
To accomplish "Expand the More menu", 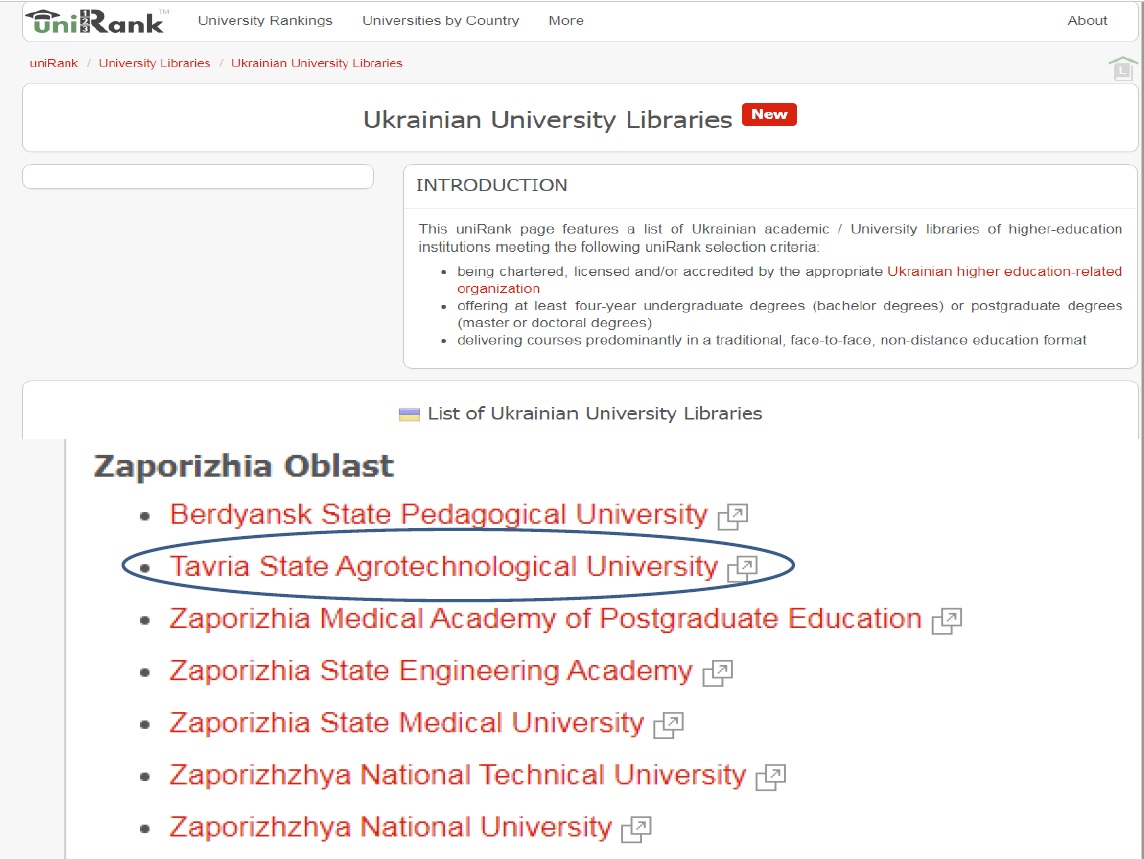I will pyautogui.click(x=566, y=20).
